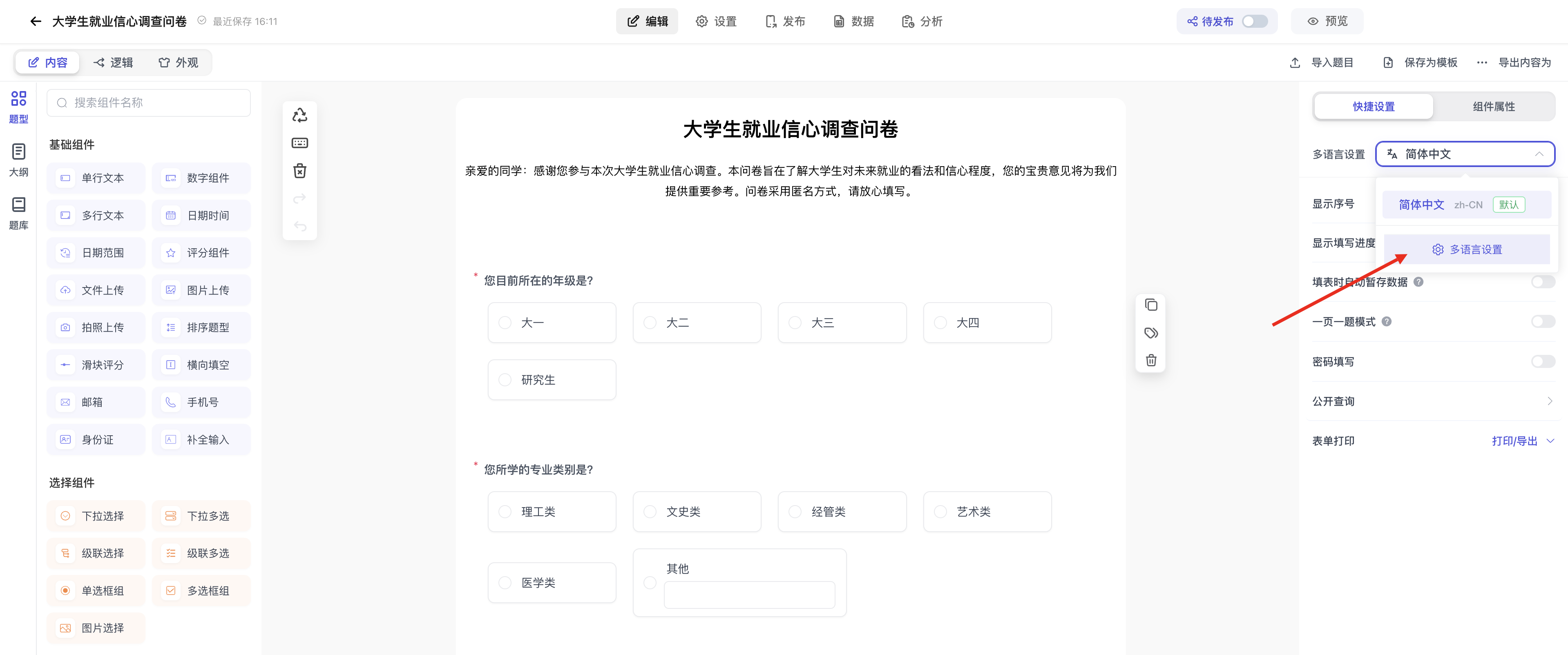This screenshot has height=655, width=1568.
Task: Add a 日期时间 component
Action: click(x=201, y=215)
